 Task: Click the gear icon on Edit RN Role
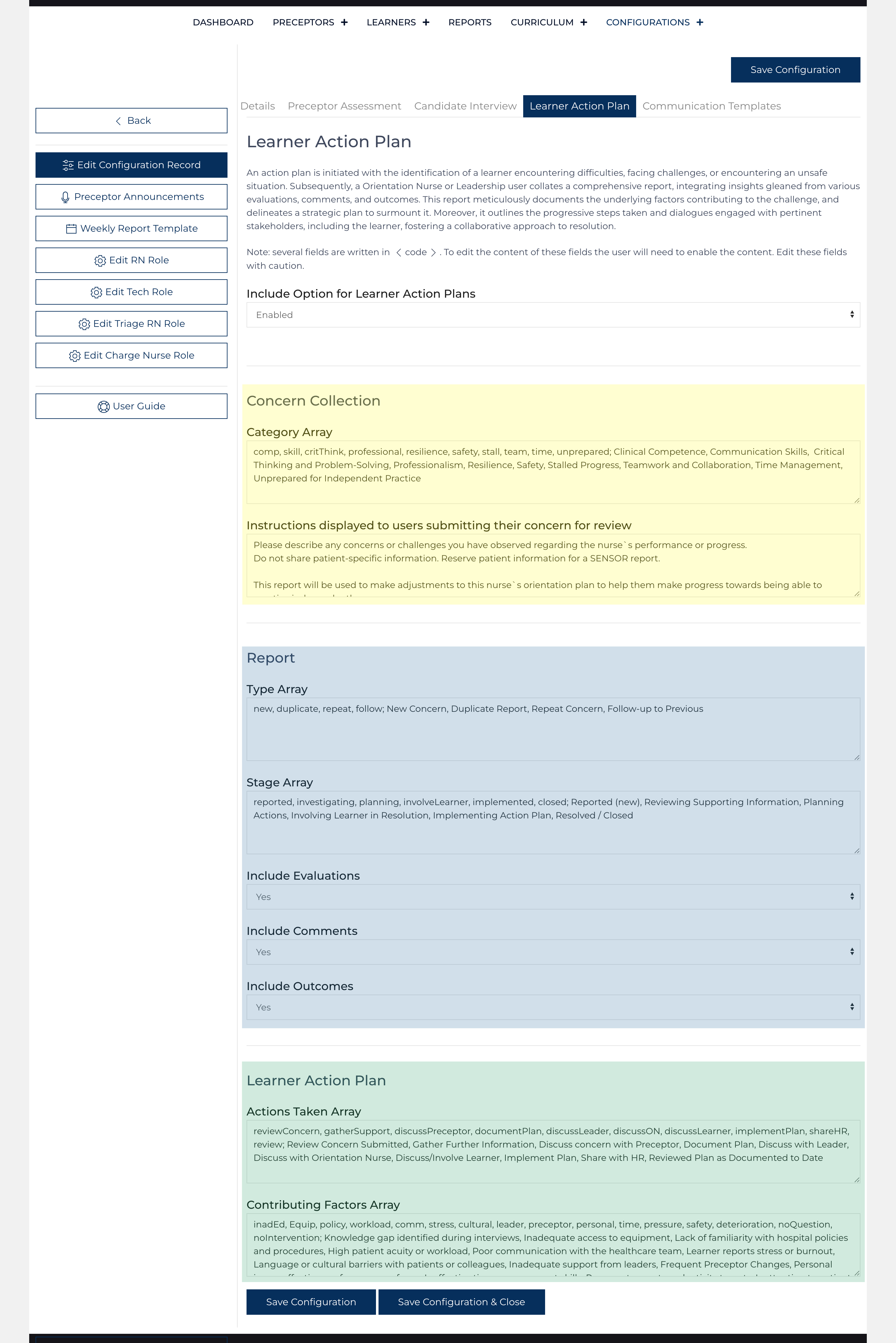point(100,261)
